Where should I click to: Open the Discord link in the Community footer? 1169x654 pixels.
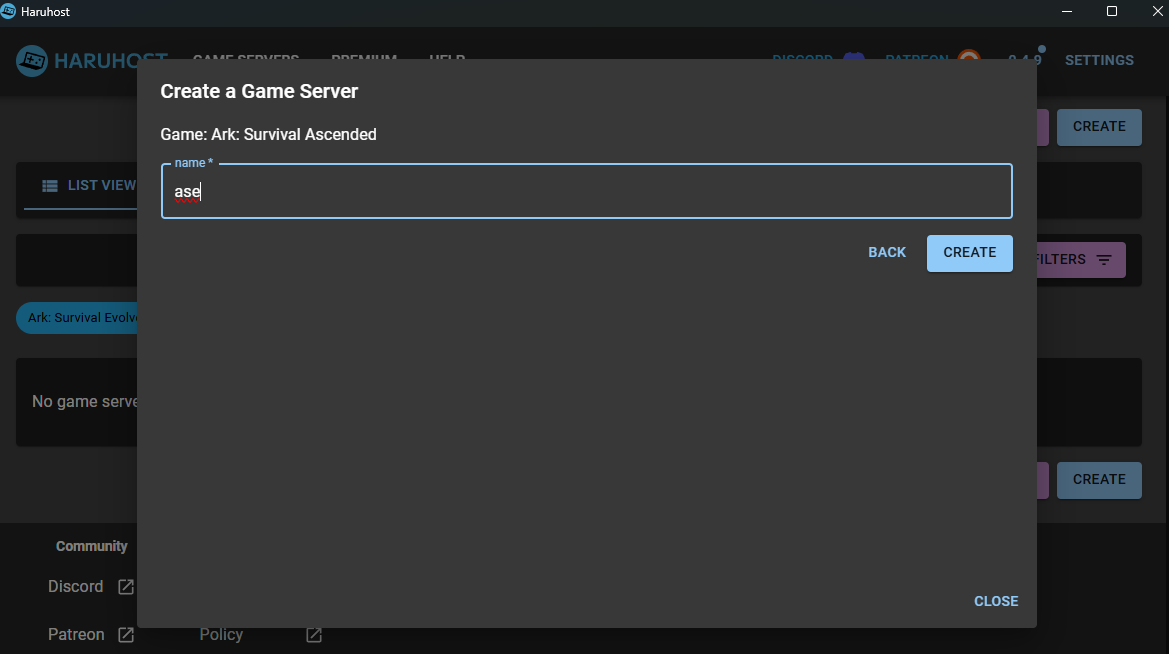(x=75, y=587)
